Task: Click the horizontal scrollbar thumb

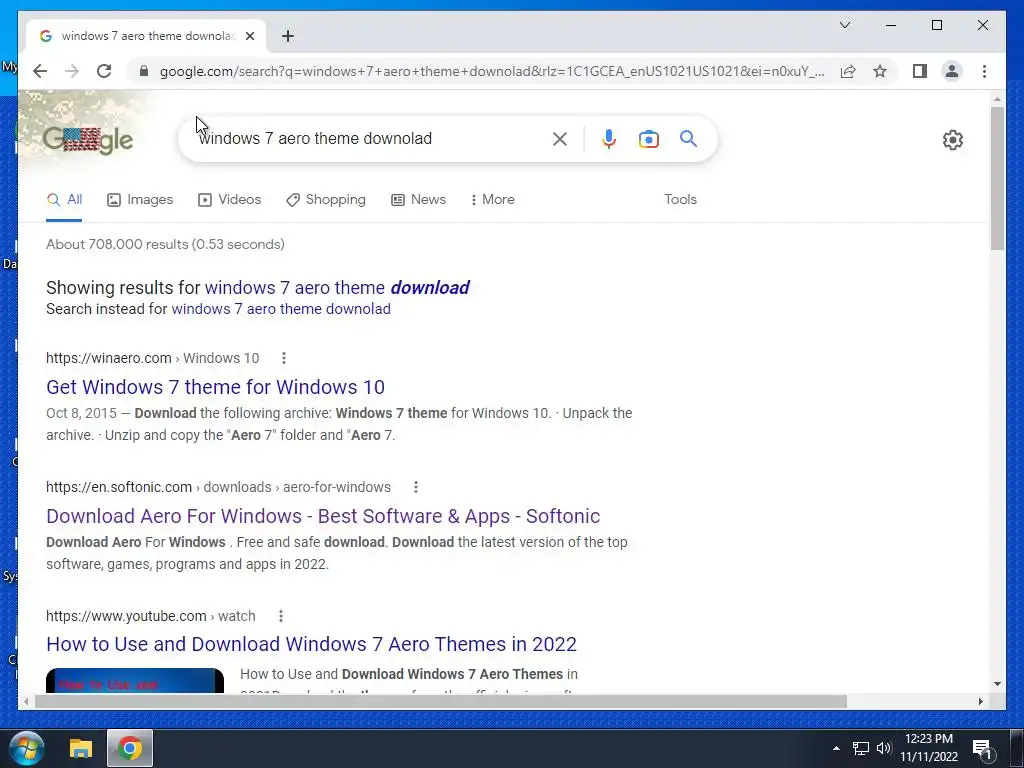Action: click(441, 701)
